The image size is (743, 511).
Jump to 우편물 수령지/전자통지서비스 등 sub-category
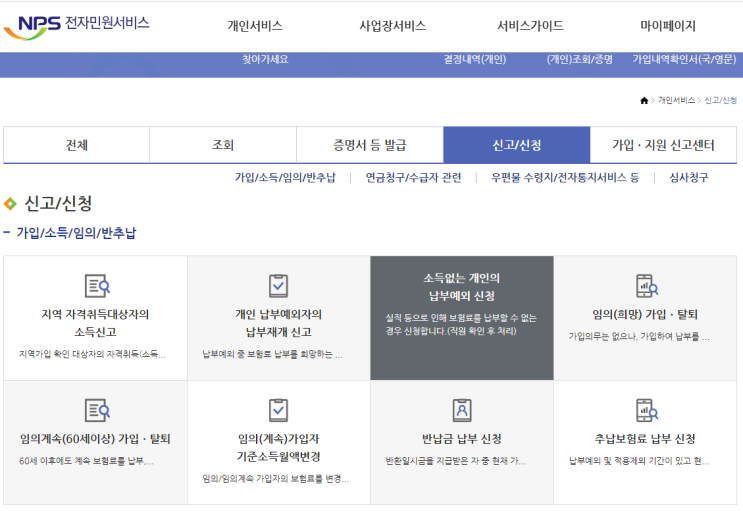tap(565, 178)
